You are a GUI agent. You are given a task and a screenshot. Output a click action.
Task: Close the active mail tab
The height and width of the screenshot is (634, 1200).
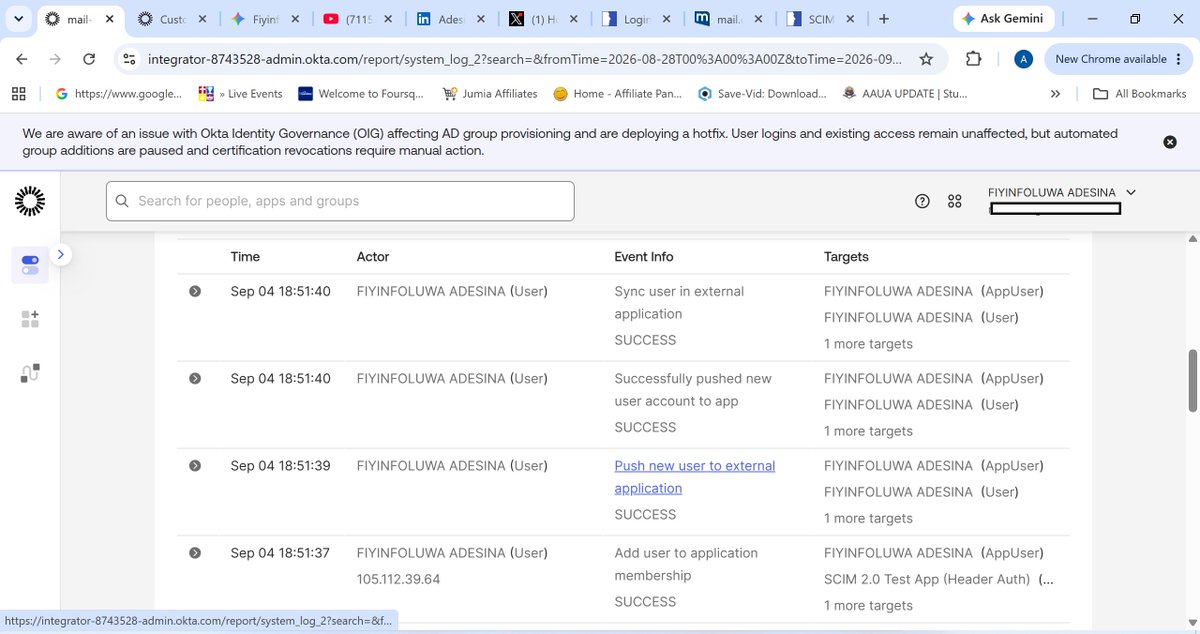111,19
